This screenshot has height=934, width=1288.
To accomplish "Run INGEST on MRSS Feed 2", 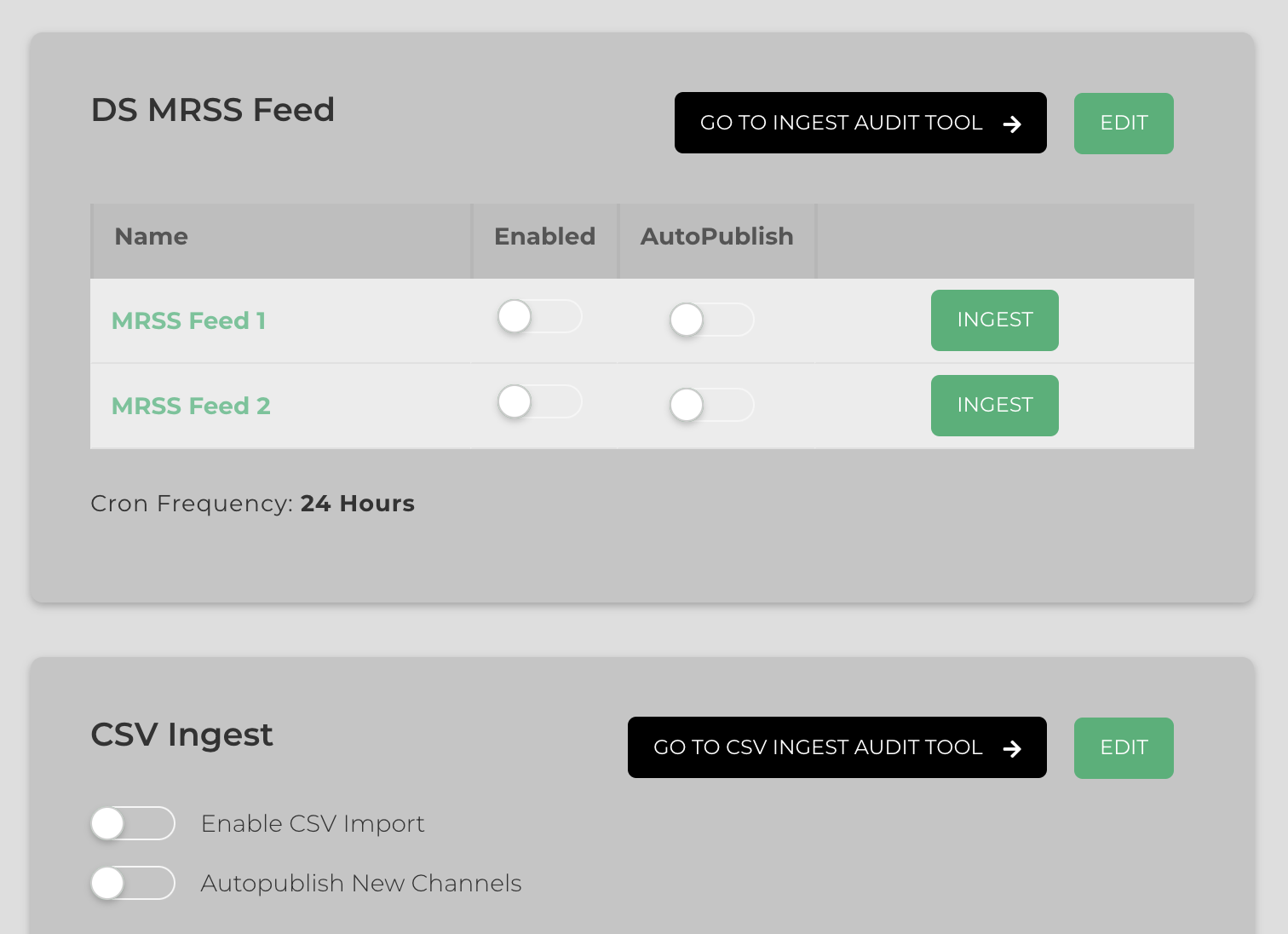I will 994,406.
